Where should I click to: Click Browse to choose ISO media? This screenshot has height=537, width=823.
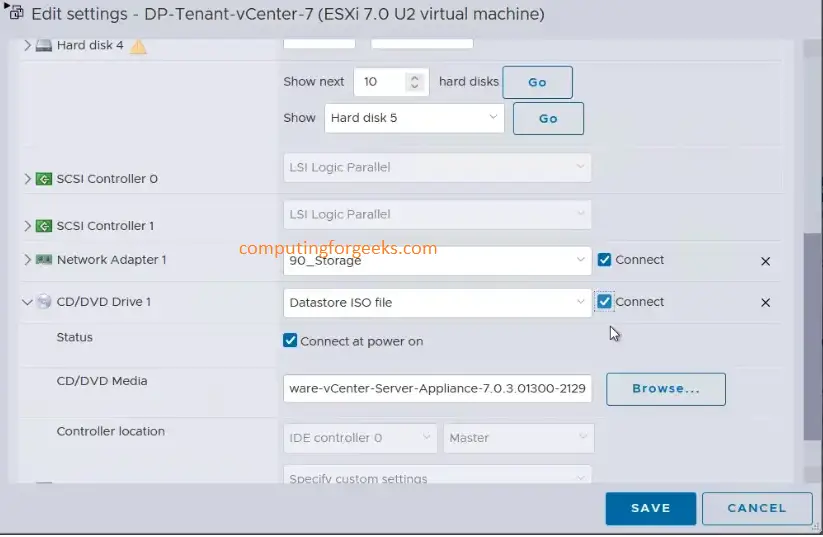tap(666, 389)
